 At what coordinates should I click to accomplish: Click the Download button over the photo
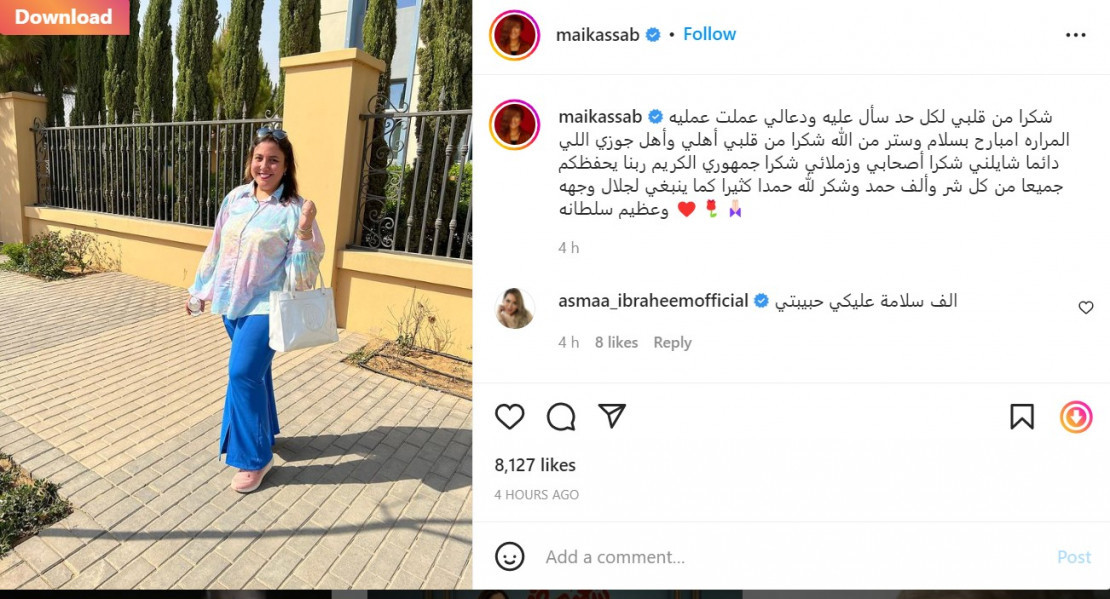[x=64, y=17]
